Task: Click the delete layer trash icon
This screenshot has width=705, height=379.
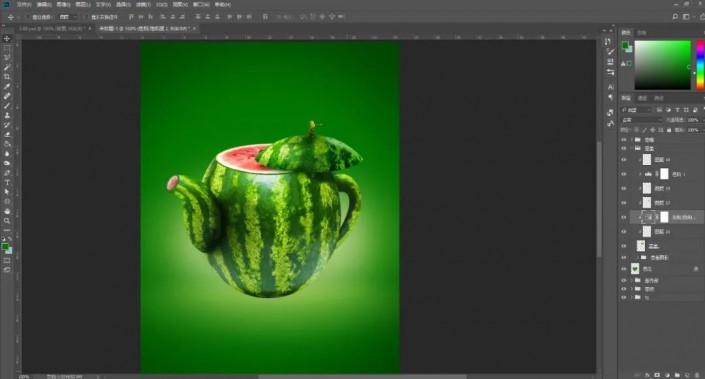Action: click(x=697, y=375)
